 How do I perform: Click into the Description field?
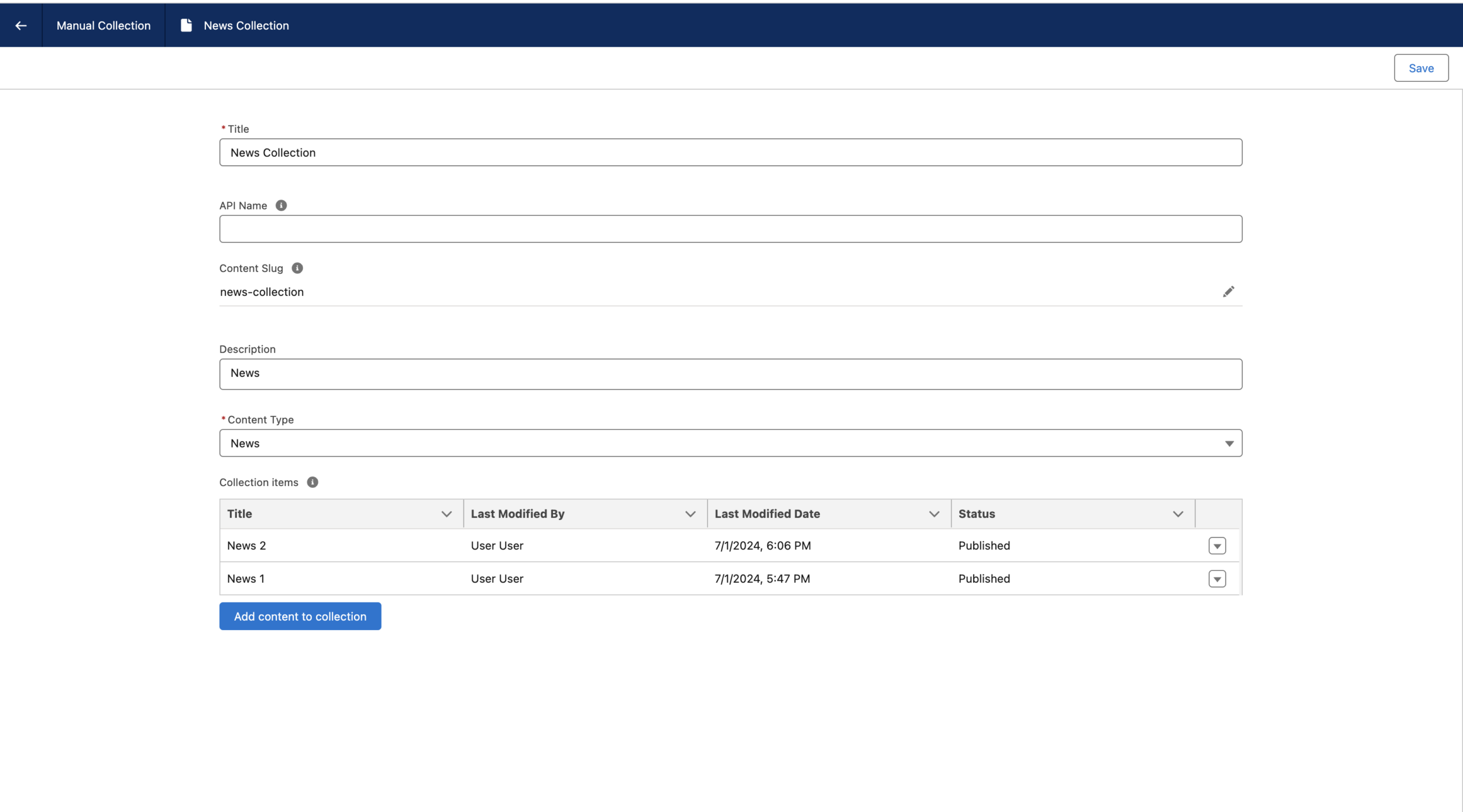click(x=730, y=374)
